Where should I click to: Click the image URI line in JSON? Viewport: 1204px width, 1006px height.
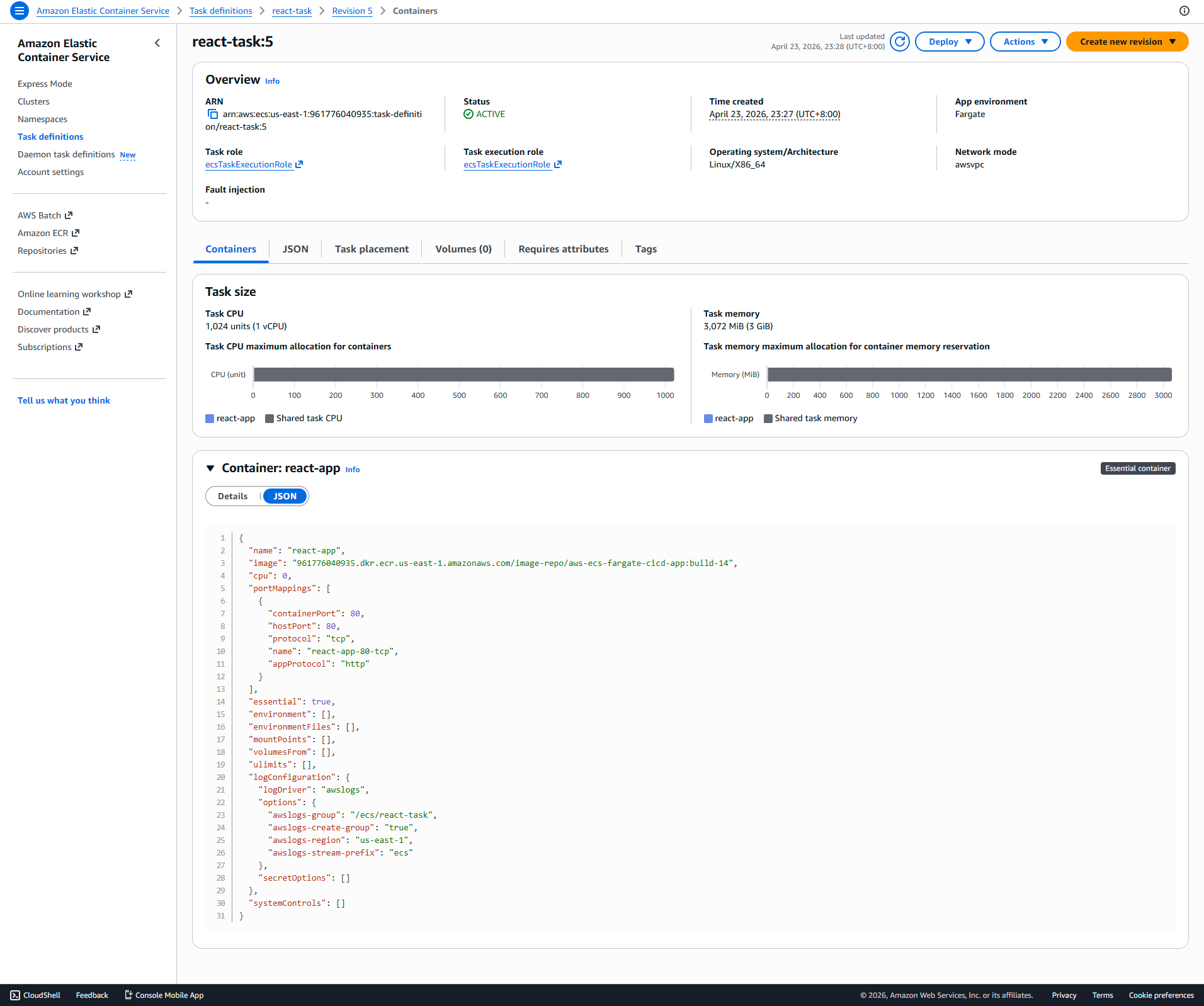tap(492, 563)
